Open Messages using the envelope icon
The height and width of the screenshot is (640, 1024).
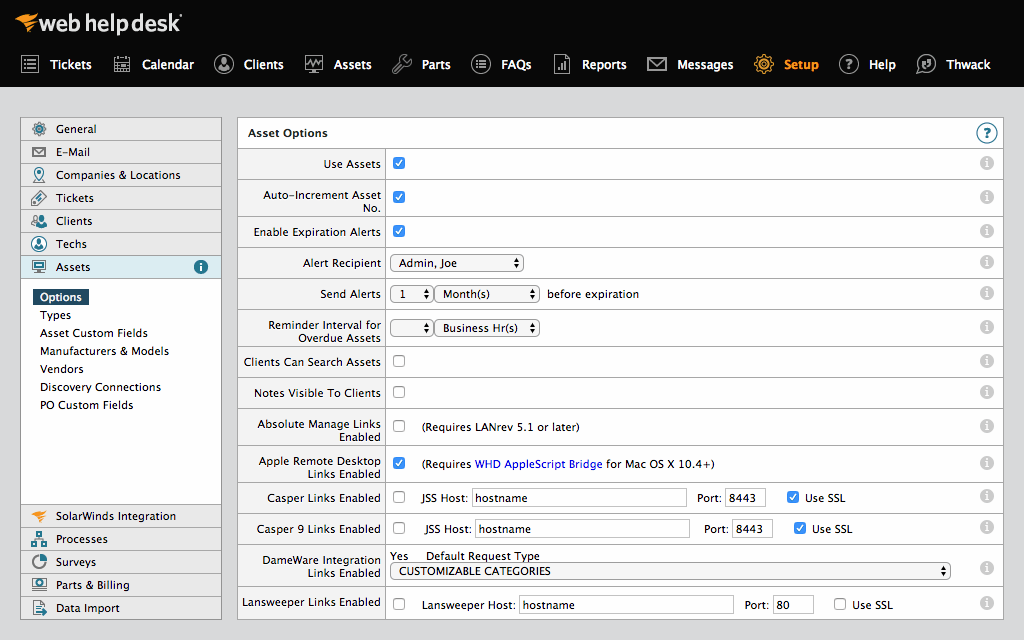(x=657, y=64)
